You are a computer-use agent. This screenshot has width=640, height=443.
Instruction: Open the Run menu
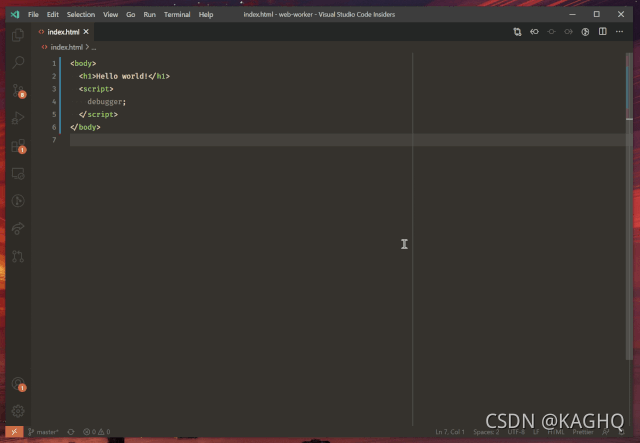pos(149,15)
